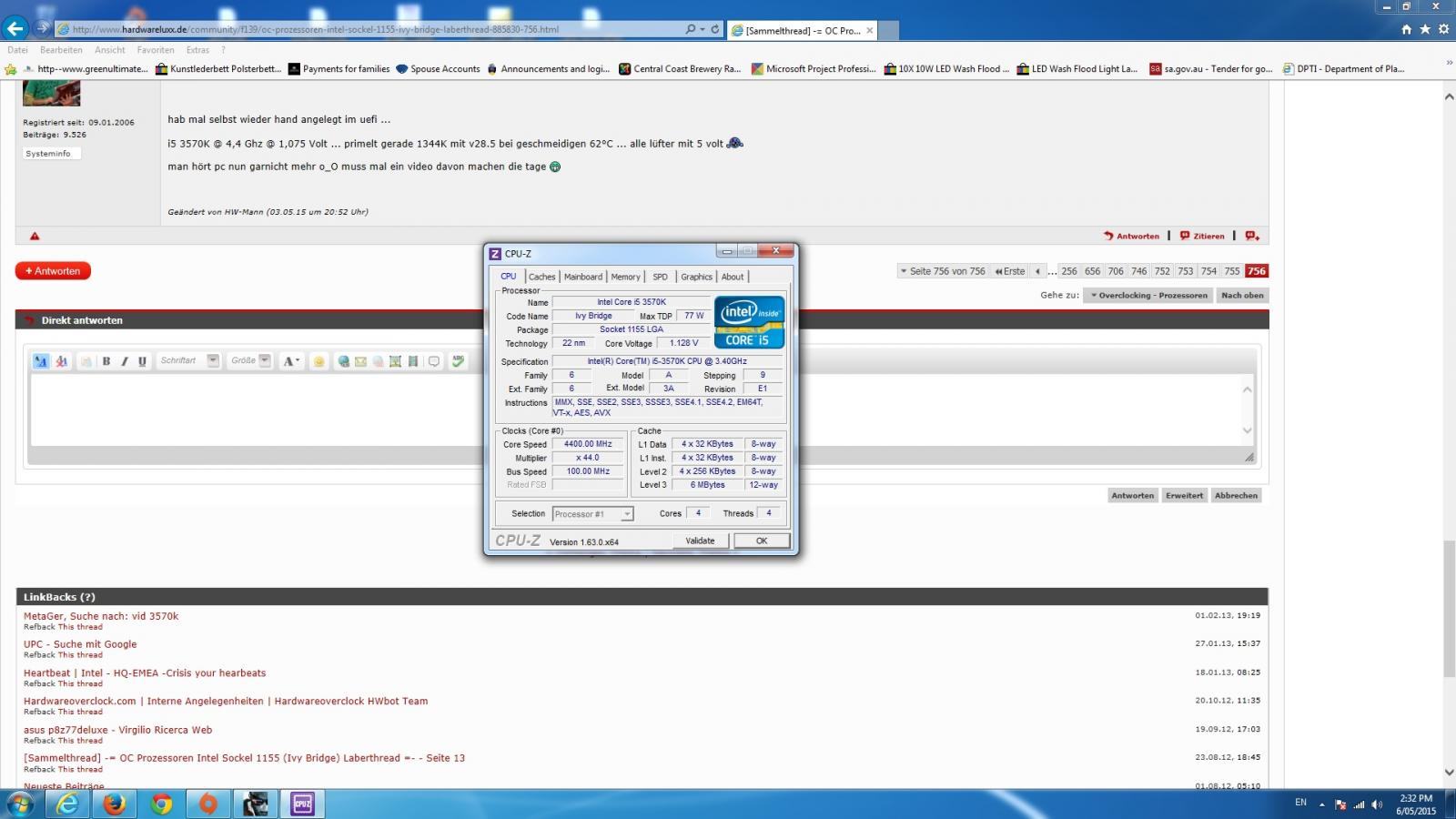Expand the Seite 756 von 756 page menu
This screenshot has width=1456, height=819.
942,271
